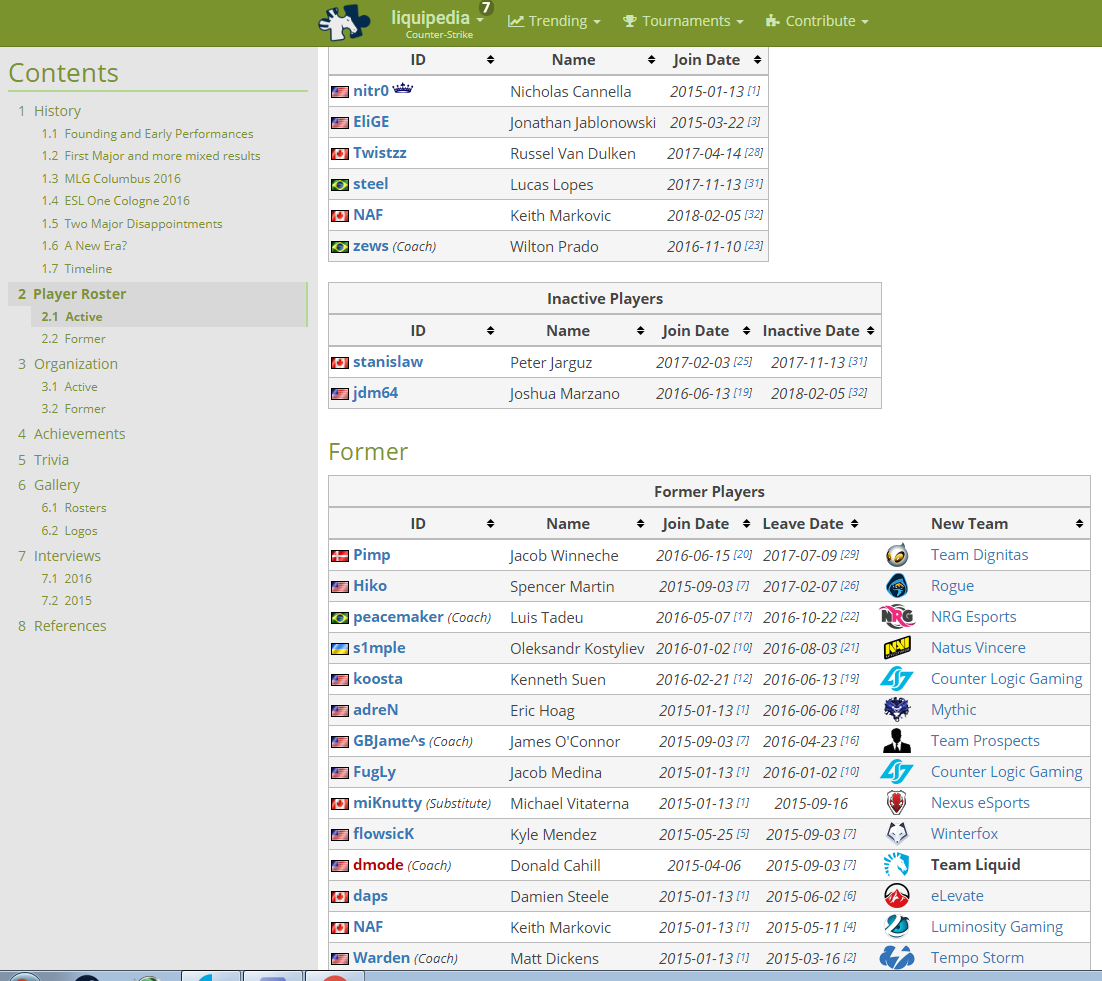The width and height of the screenshot is (1102, 981).
Task: Open zews coach player page
Action: [371, 246]
